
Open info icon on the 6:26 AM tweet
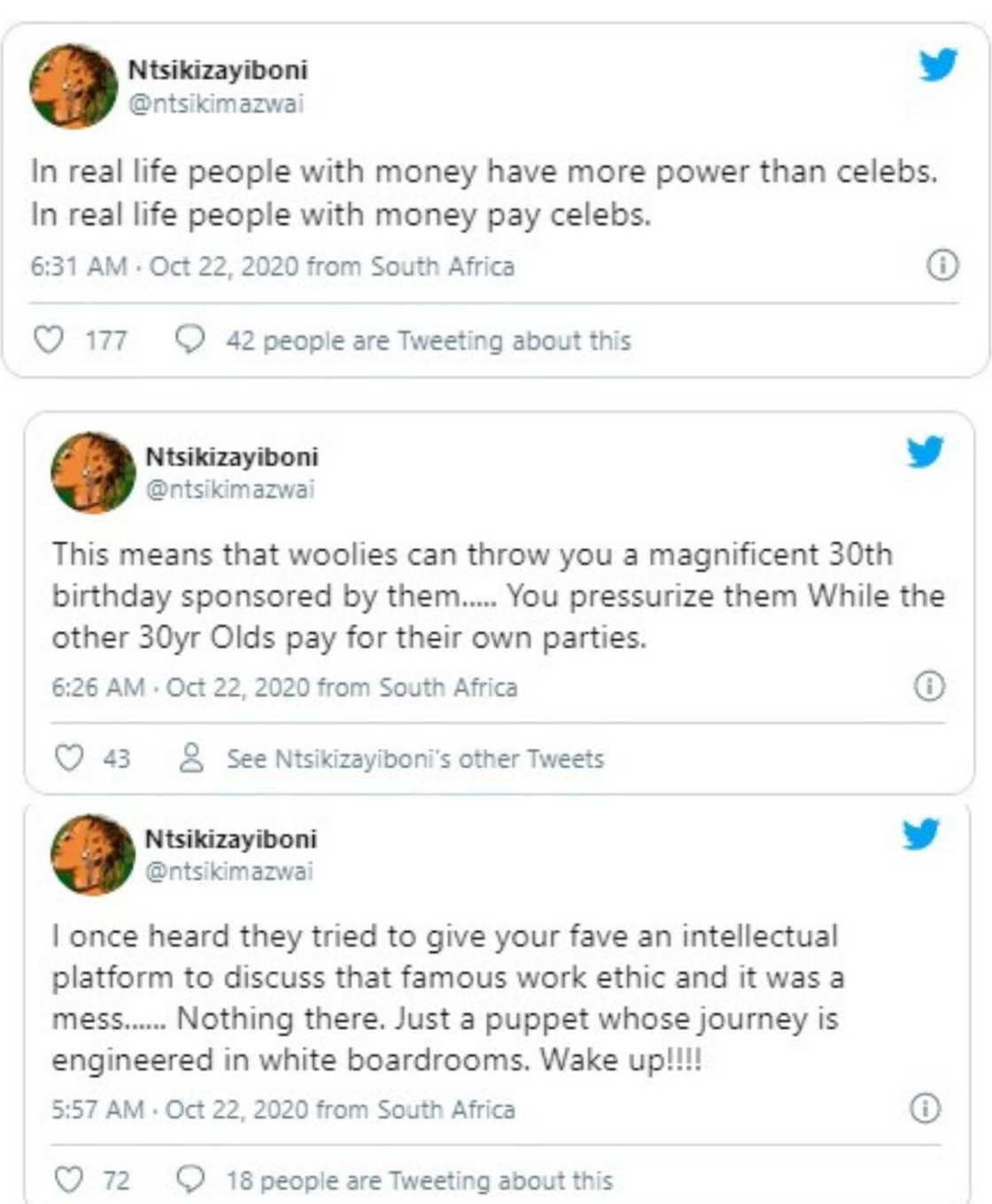coord(929,686)
